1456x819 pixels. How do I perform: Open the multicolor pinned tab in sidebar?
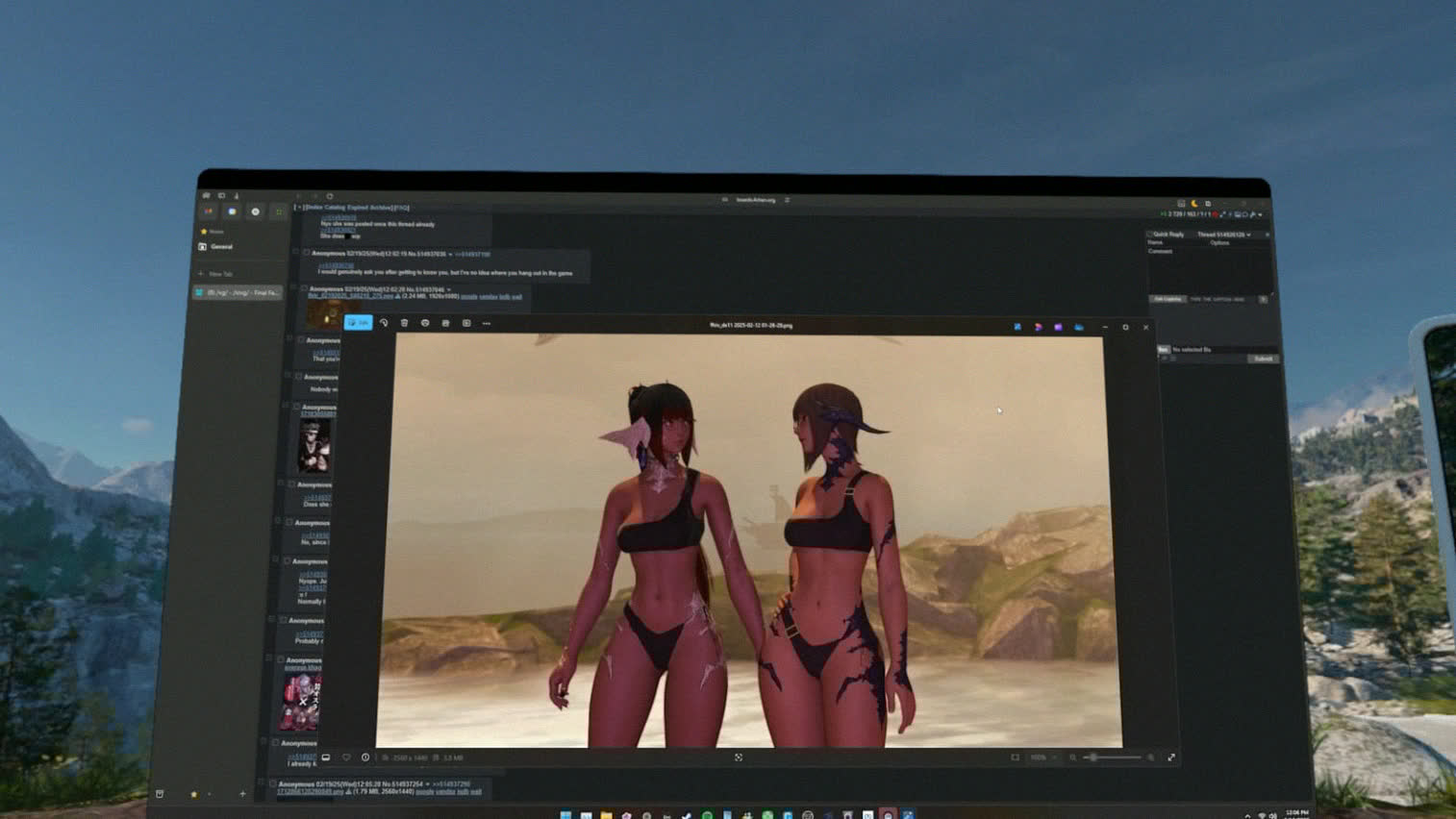coord(209,211)
